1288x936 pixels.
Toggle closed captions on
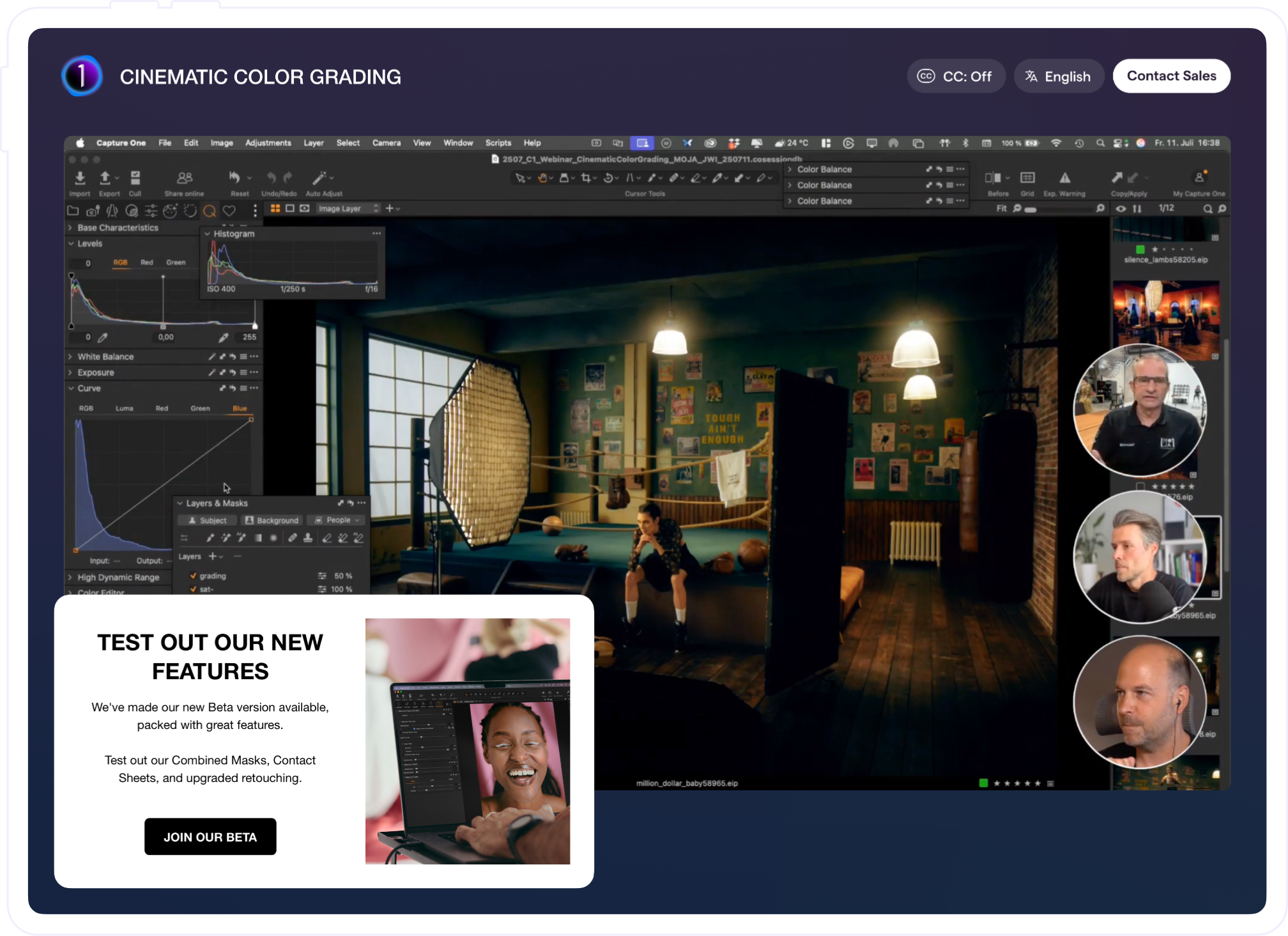click(956, 75)
